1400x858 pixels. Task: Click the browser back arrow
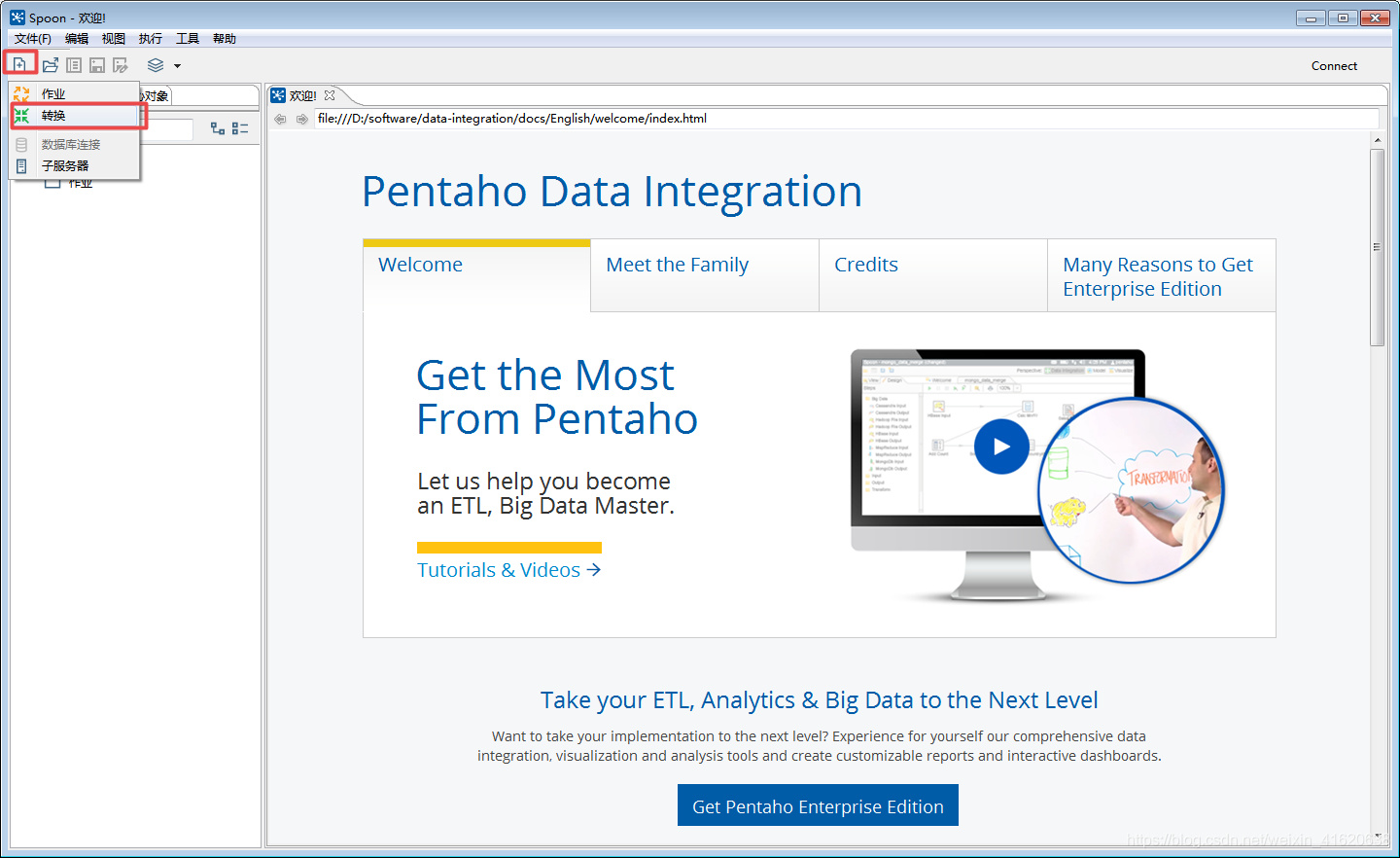[x=280, y=119]
